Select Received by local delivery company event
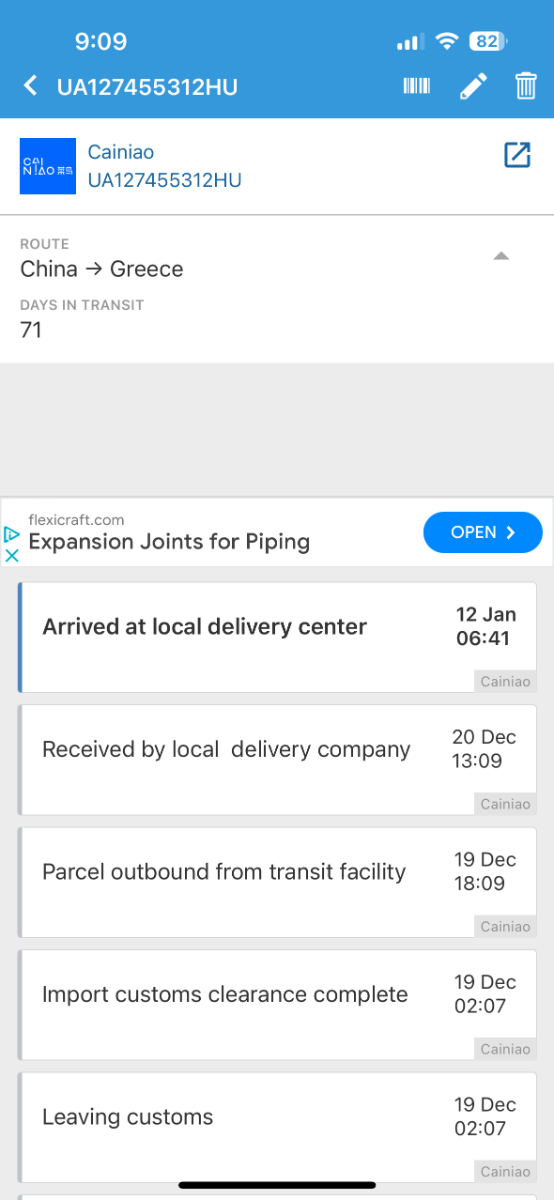Image resolution: width=554 pixels, height=1200 pixels. click(277, 760)
